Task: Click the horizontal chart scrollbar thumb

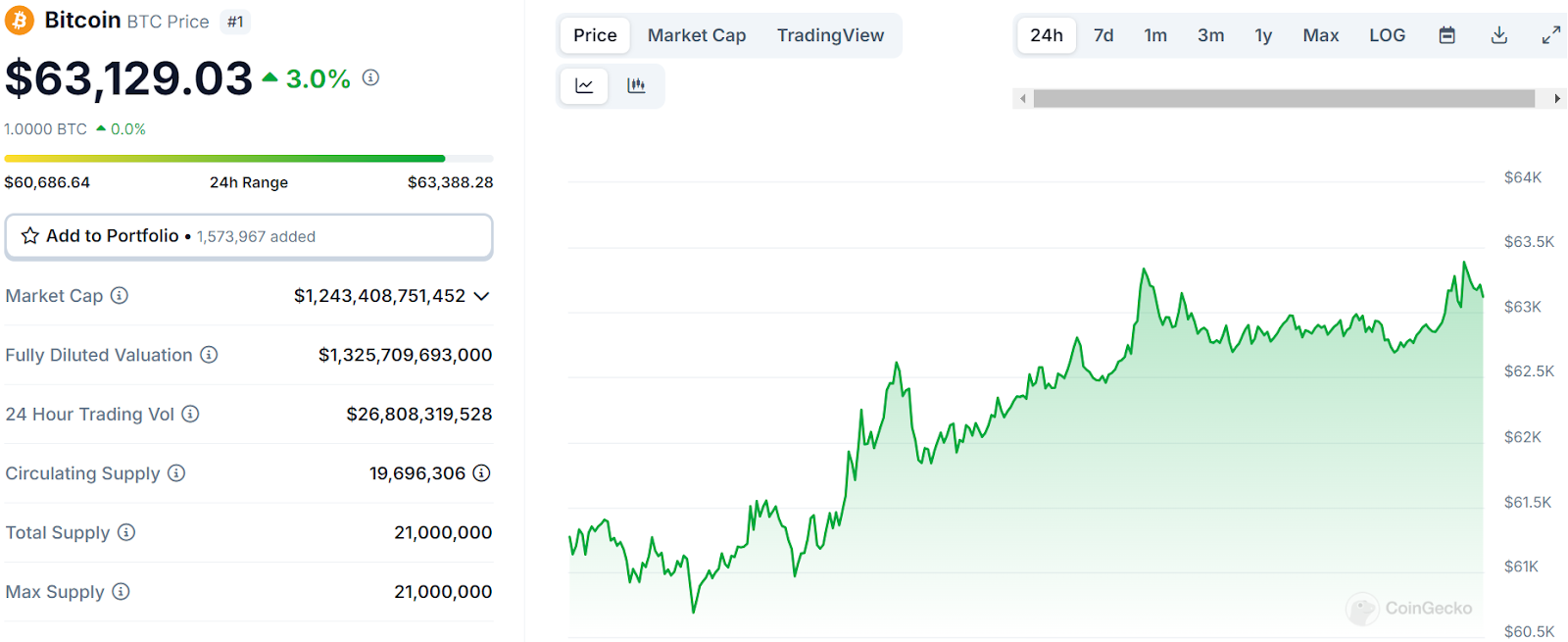Action: (1284, 98)
